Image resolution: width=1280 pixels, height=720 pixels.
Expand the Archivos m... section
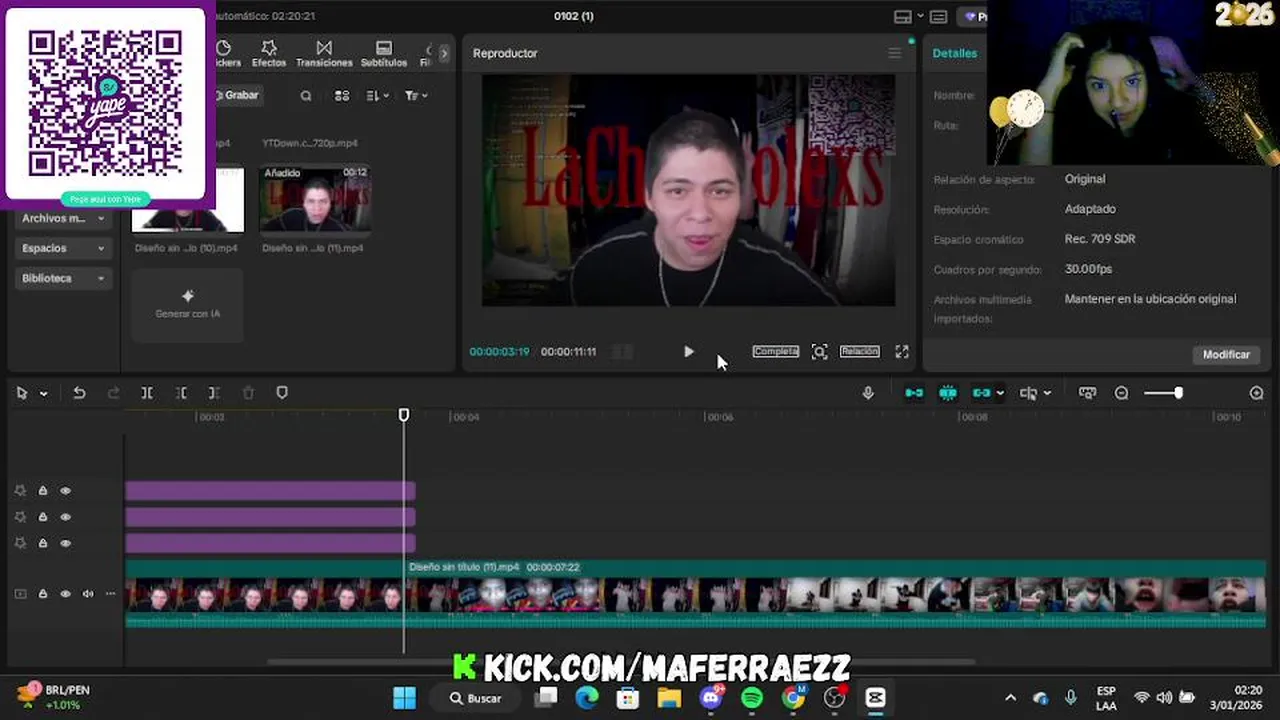coord(63,218)
